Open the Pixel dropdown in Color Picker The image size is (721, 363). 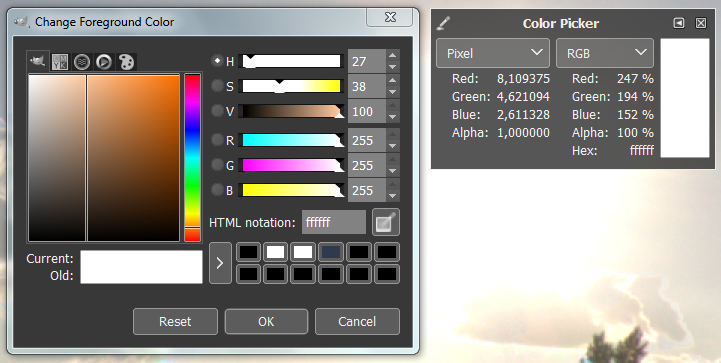coord(492,53)
